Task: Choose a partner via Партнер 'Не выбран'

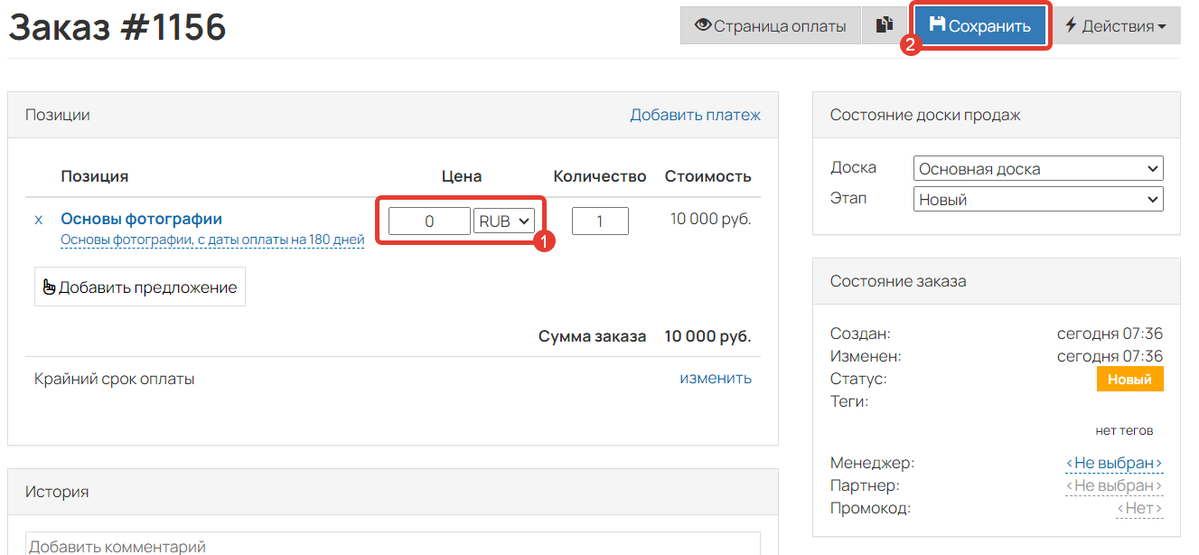Action: [x=1114, y=486]
